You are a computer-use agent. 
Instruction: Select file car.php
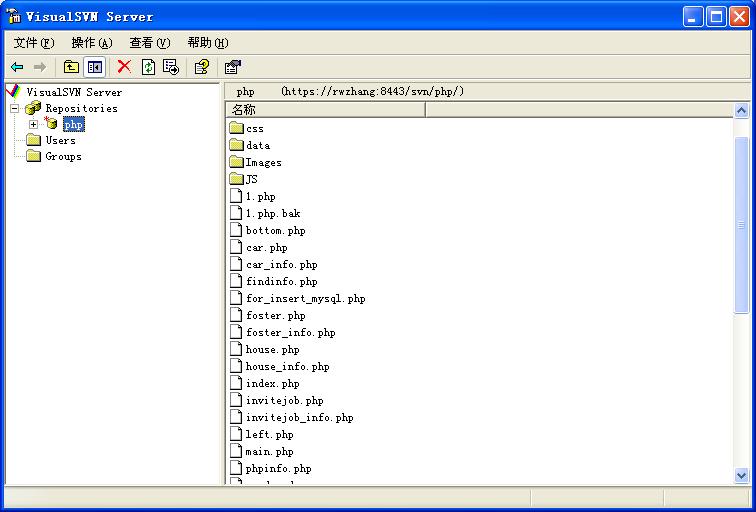tap(267, 248)
